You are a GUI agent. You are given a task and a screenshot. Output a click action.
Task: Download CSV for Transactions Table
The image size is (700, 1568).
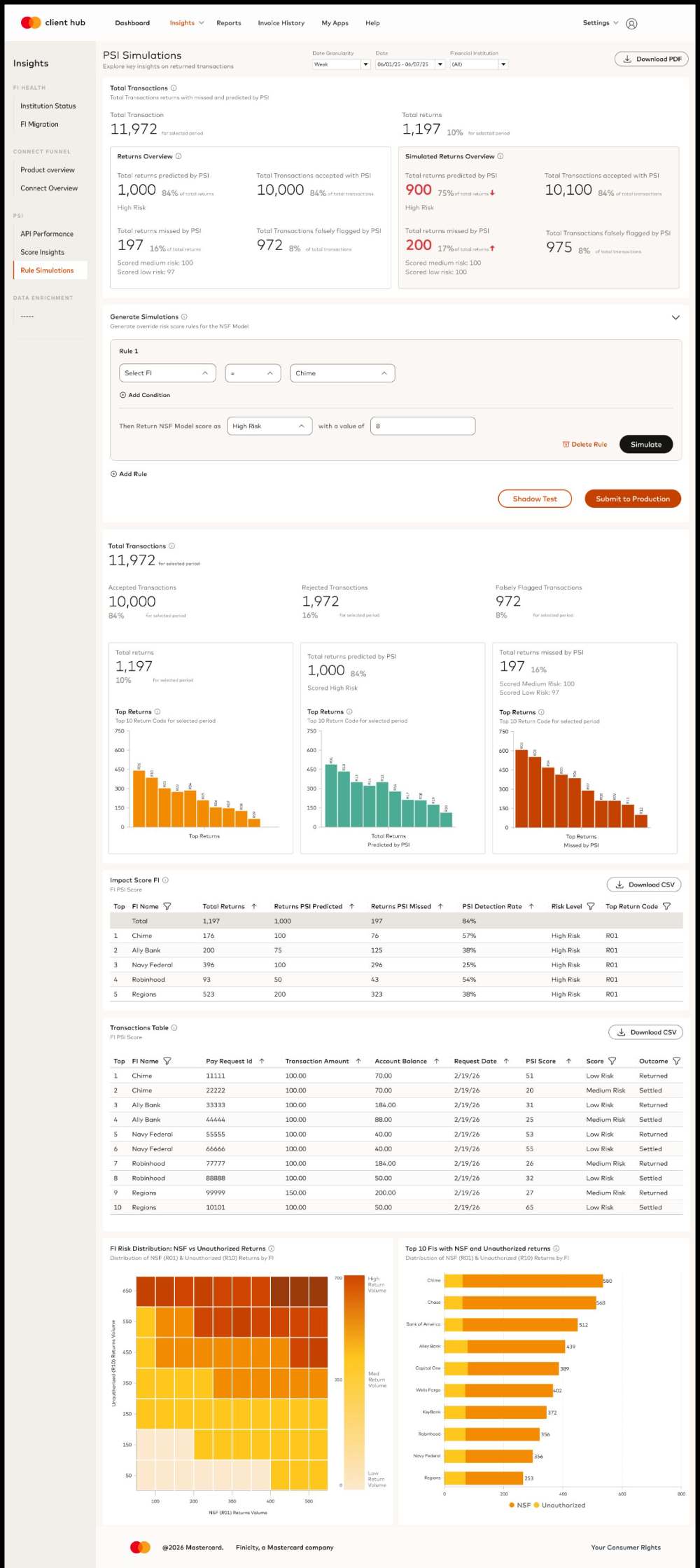pyautogui.click(x=645, y=1032)
